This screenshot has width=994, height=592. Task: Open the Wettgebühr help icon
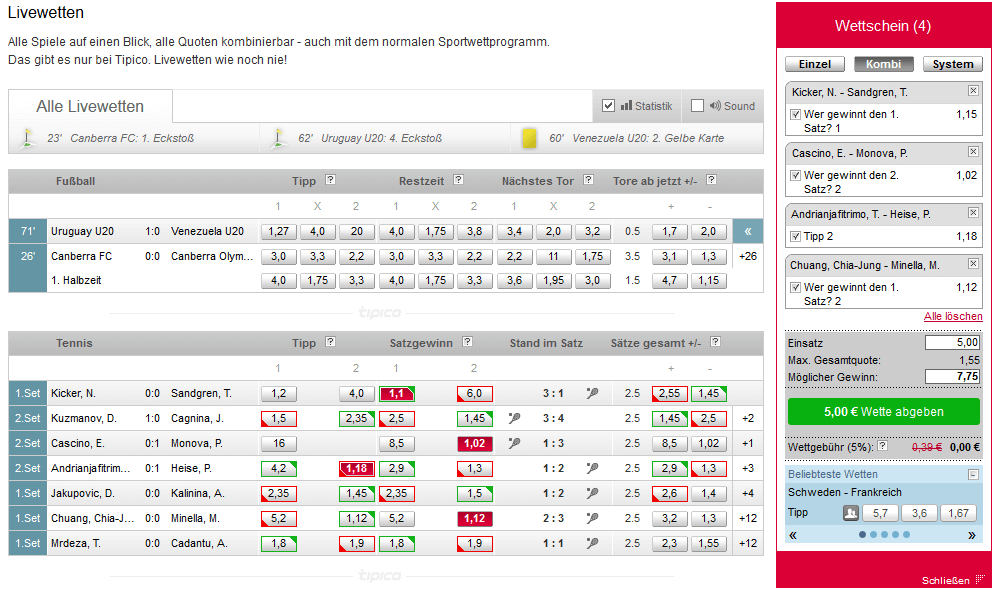(882, 446)
